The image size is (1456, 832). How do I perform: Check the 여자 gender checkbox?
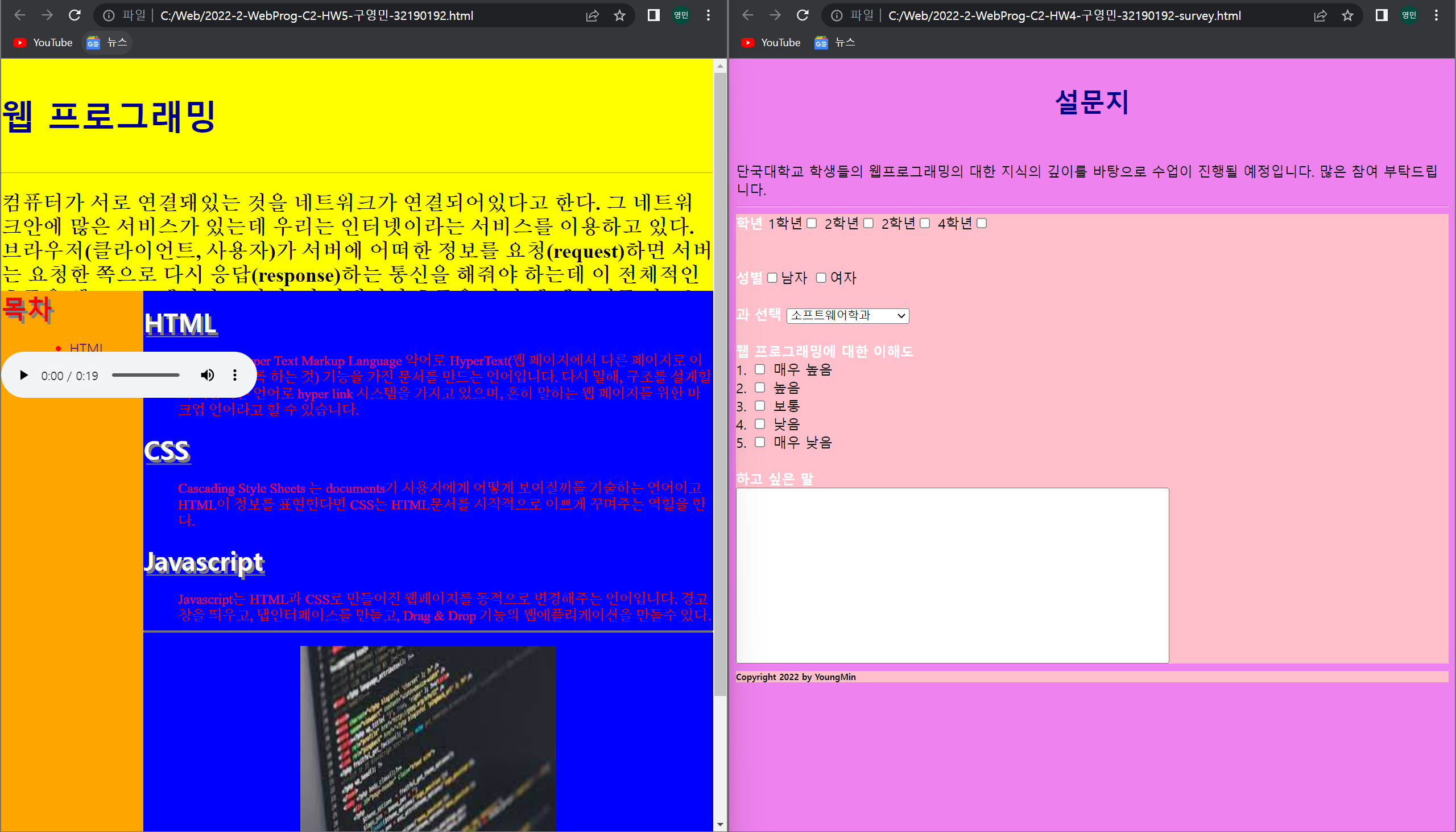tap(821, 278)
